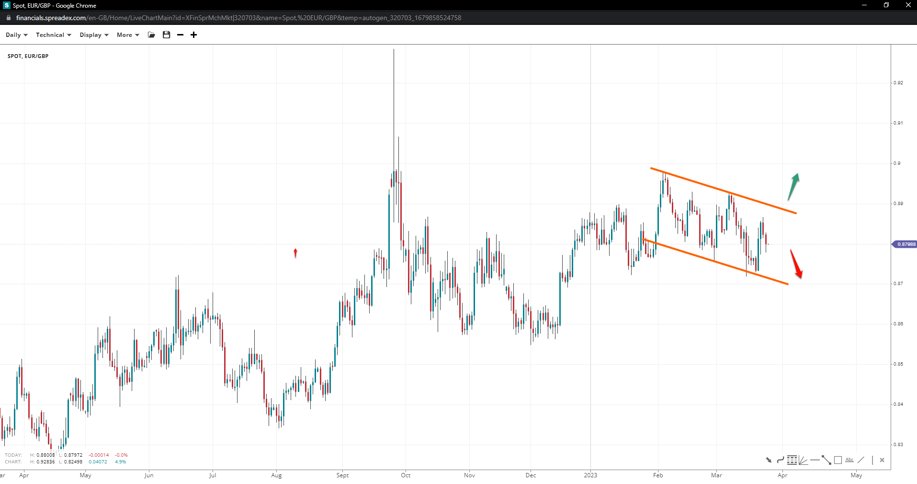Image resolution: width=917 pixels, height=484 pixels.
Task: Click the current price label on axis
Action: 905,244
